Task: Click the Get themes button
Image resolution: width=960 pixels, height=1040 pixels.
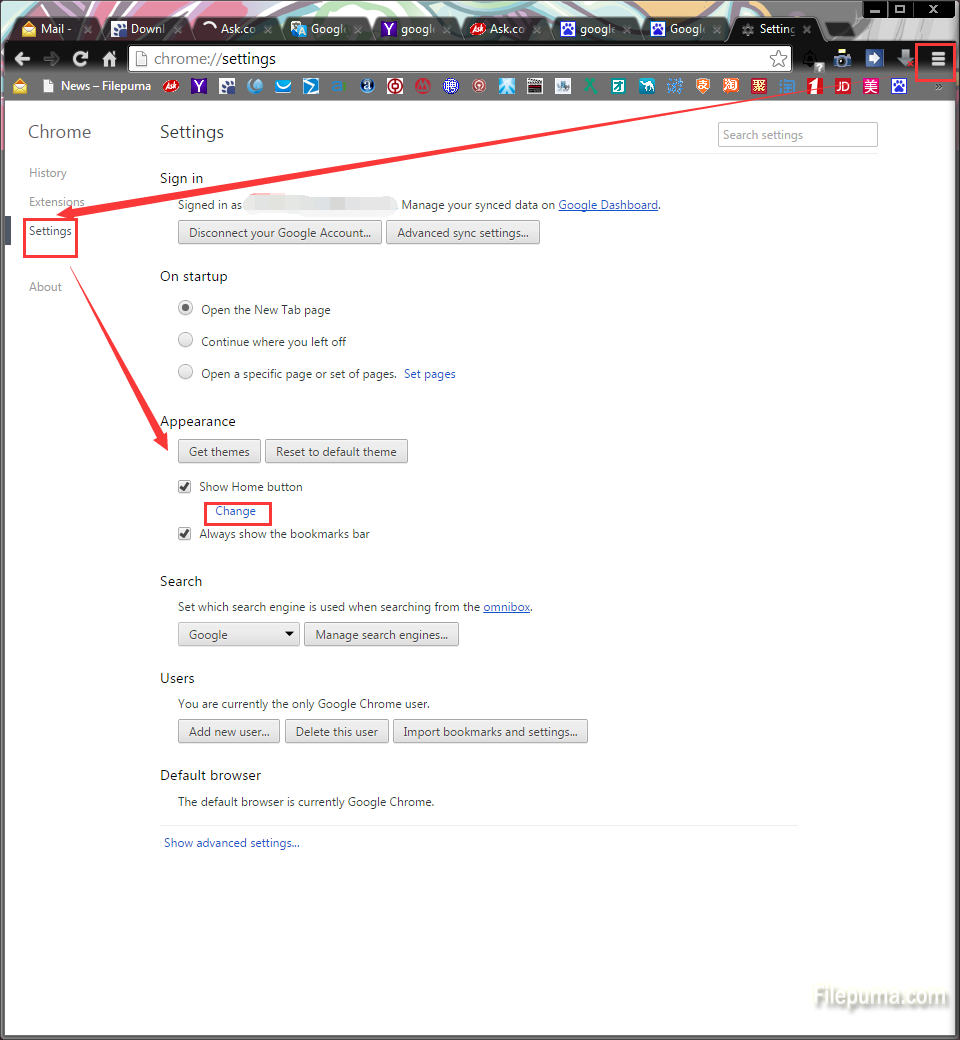Action: pos(219,452)
